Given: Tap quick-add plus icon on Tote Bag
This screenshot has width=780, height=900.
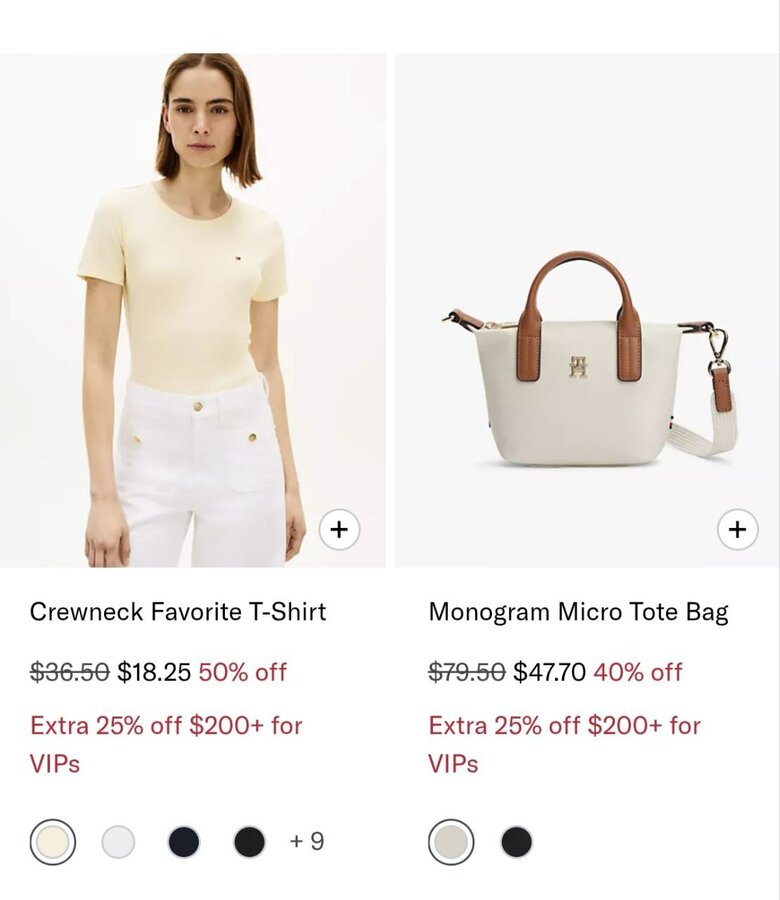Looking at the screenshot, I should tap(738, 529).
